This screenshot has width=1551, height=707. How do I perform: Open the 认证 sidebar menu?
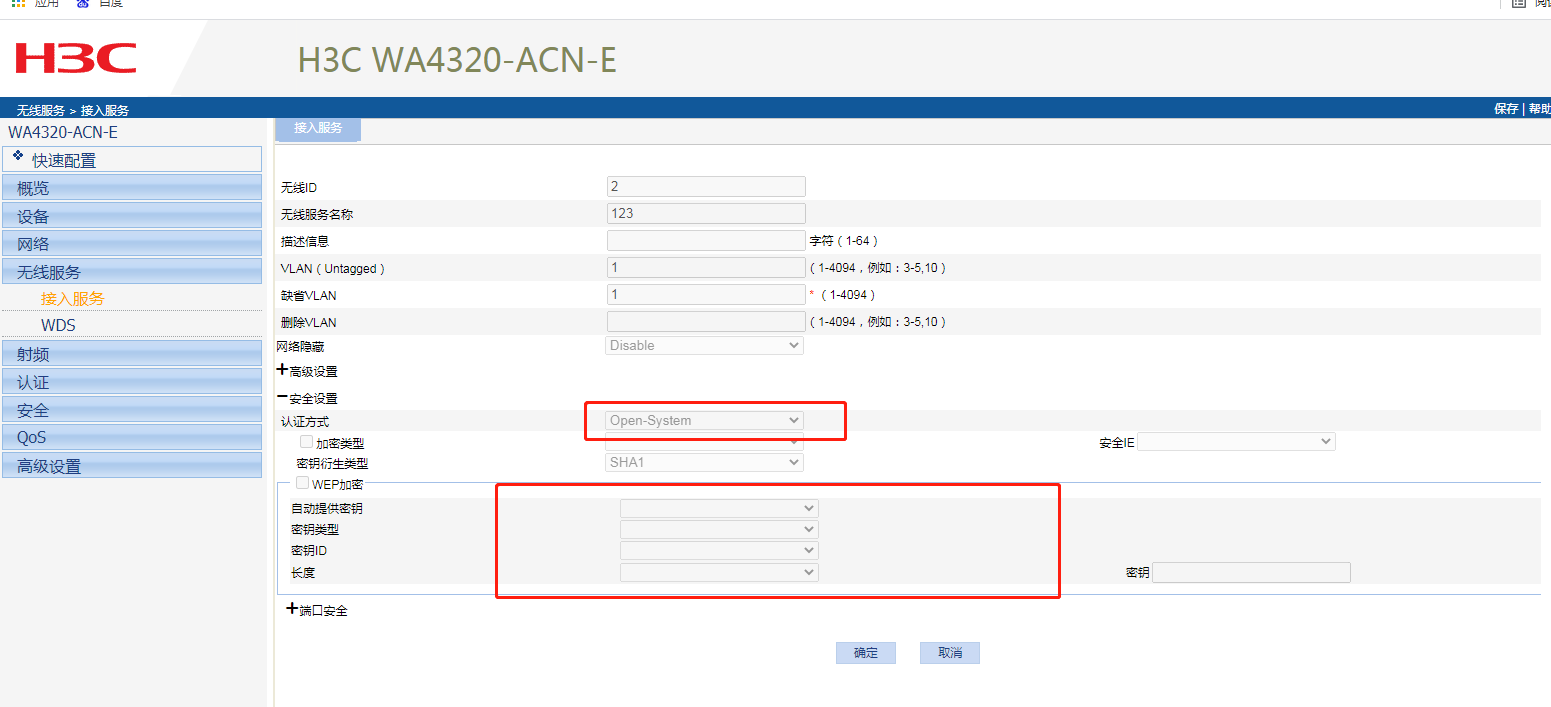tap(132, 381)
